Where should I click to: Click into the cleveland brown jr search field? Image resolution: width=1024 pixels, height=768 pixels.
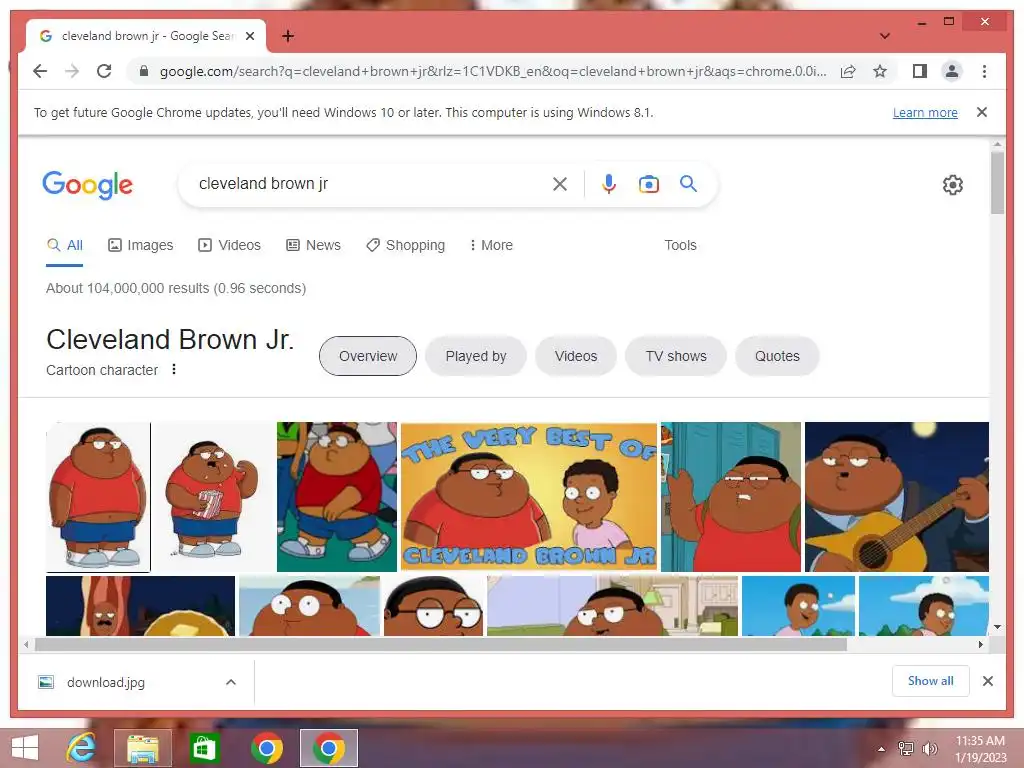[369, 184]
